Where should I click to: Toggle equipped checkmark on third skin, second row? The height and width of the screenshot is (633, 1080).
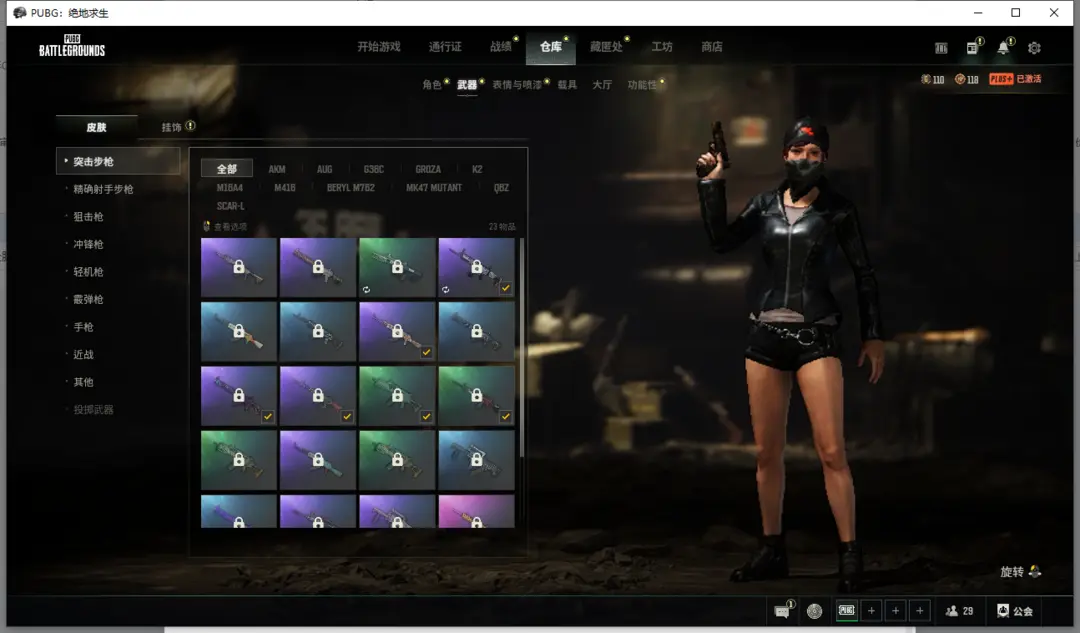tap(426, 352)
